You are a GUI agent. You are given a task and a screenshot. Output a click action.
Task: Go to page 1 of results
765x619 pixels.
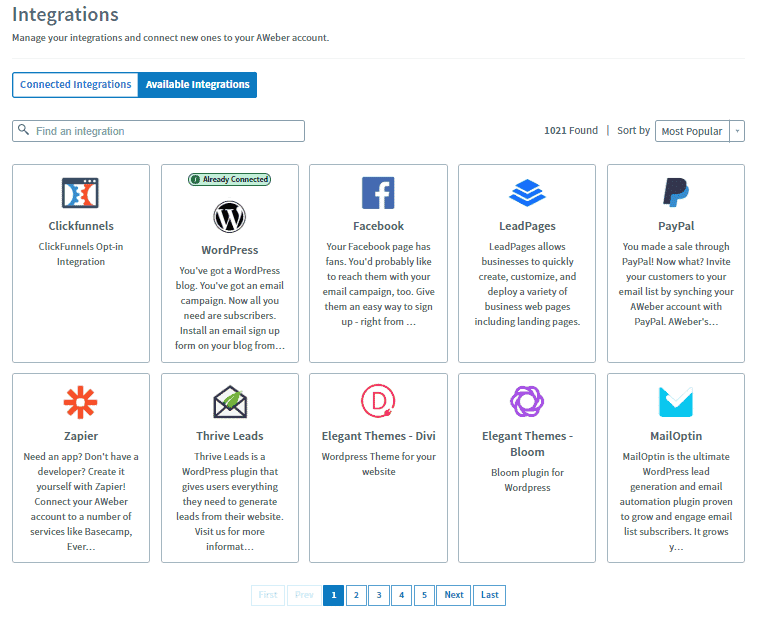334,595
